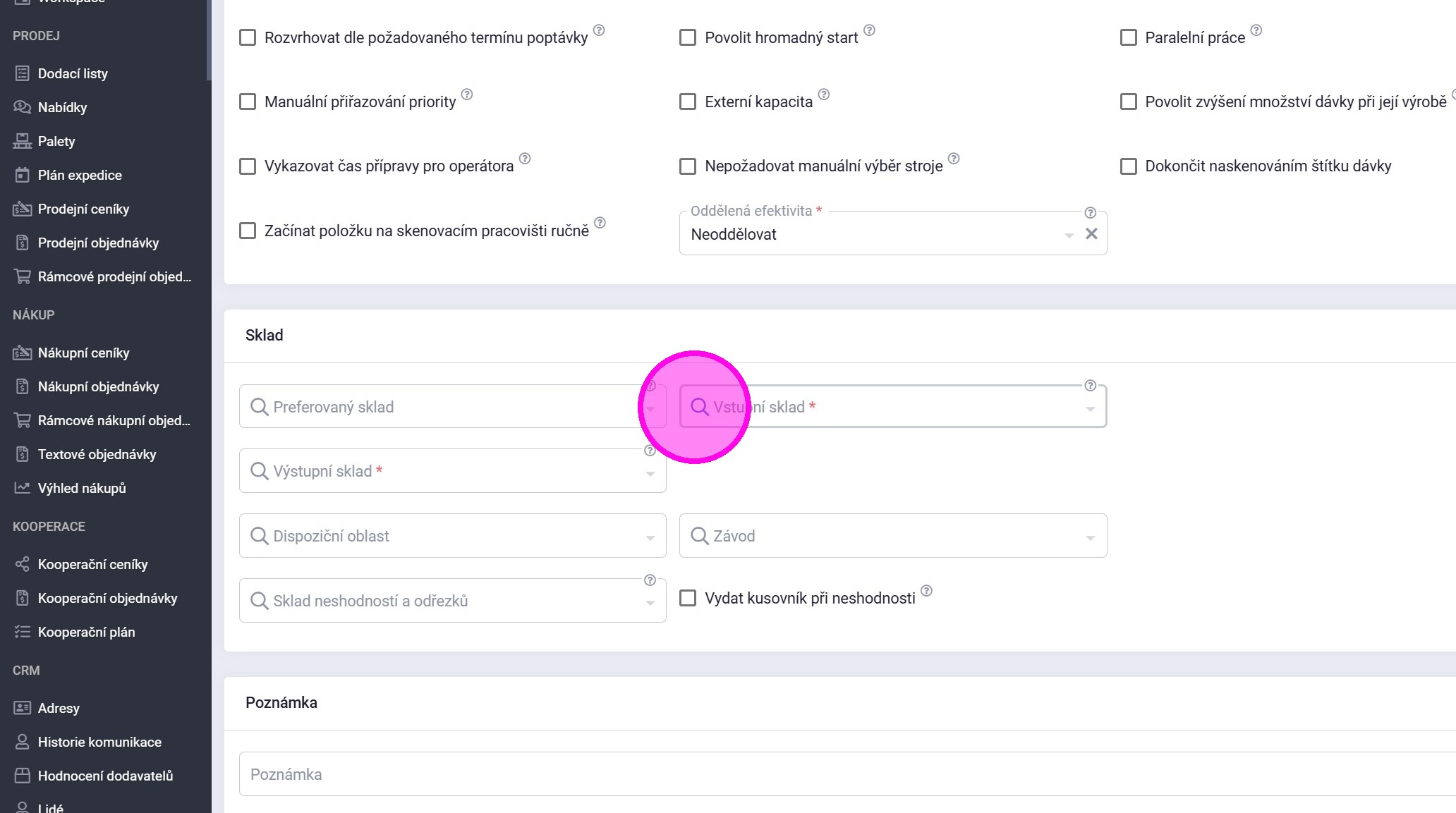Go to Prodejní objednávky in sidebar
Screen dimensions: 1456x813
[x=98, y=243]
